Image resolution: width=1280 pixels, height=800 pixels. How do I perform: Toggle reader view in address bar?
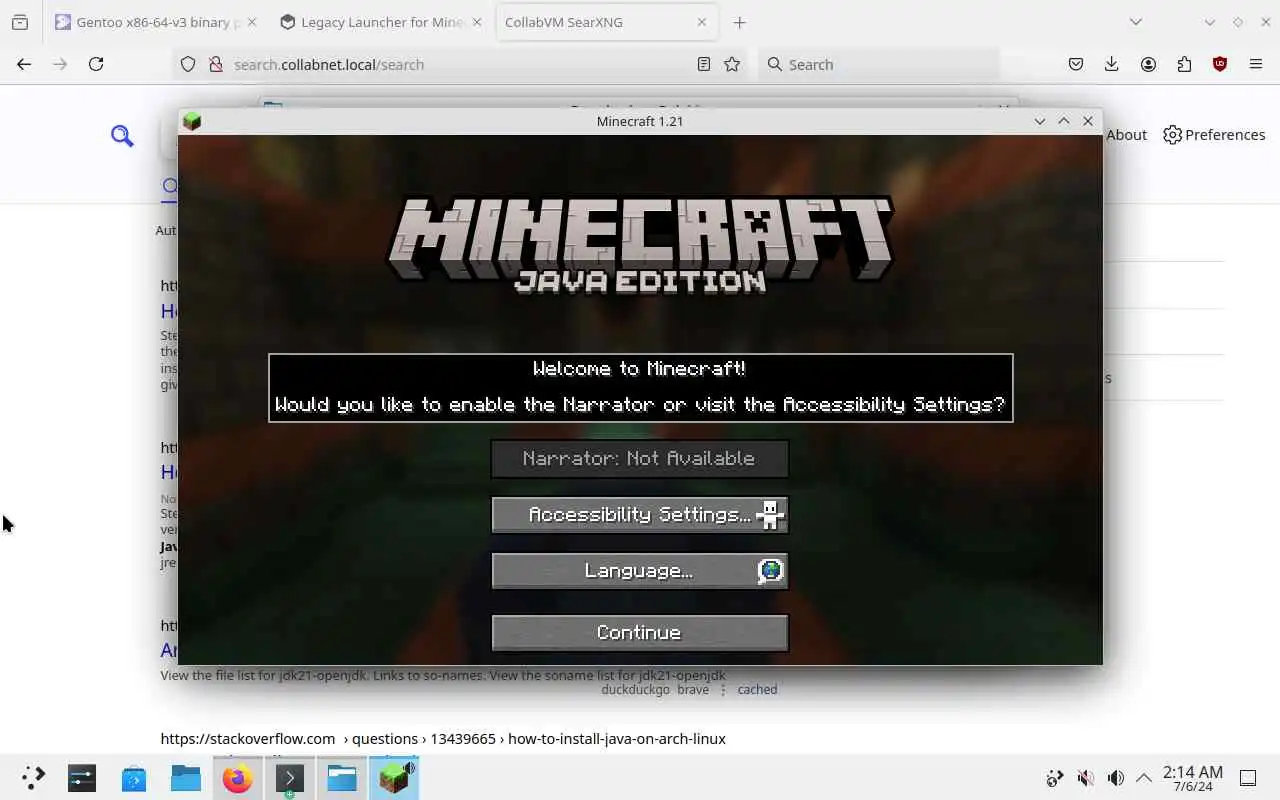pyautogui.click(x=704, y=64)
